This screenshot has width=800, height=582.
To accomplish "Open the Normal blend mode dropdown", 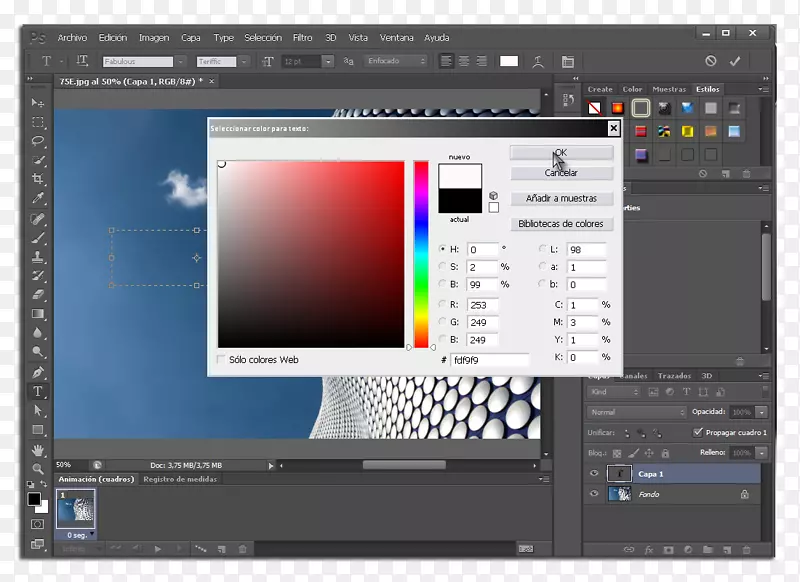I will (636, 411).
